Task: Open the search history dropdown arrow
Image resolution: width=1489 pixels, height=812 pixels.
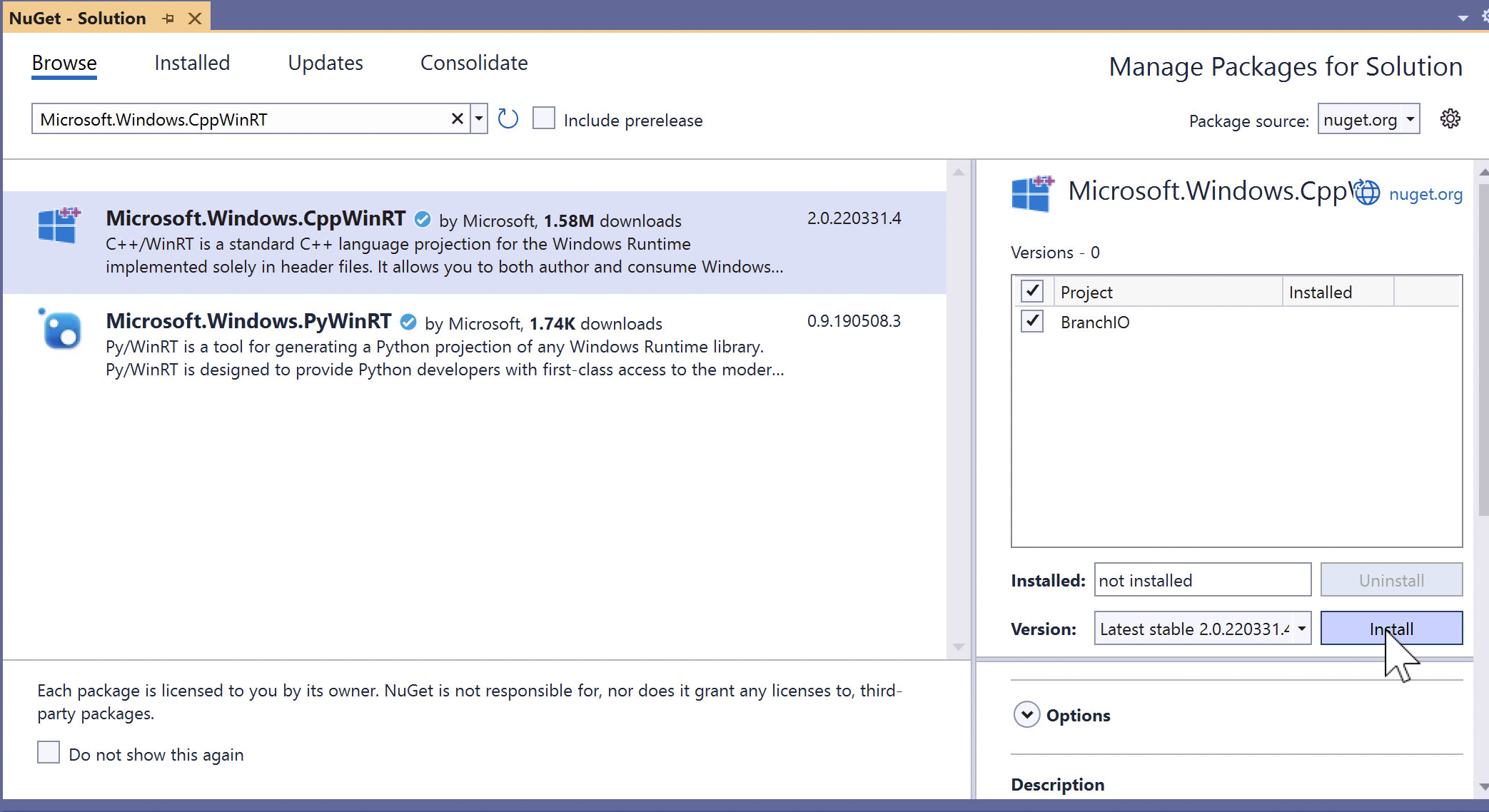Action: [479, 118]
